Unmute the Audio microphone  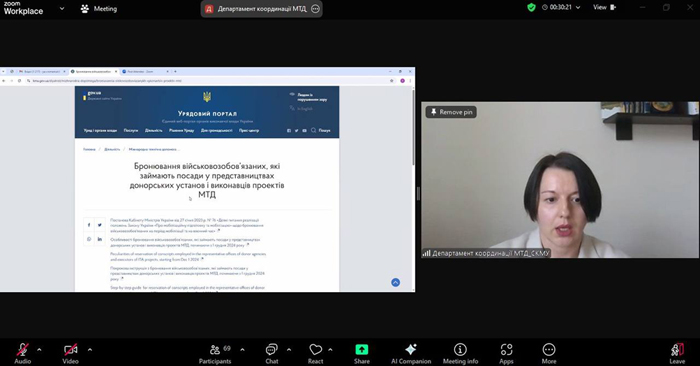[x=23, y=354]
